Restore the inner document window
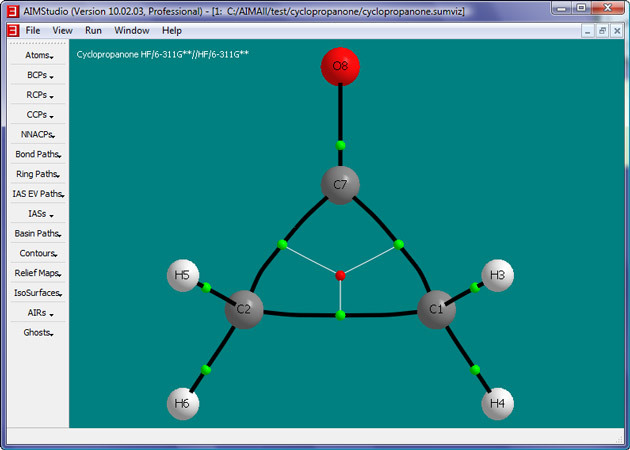The width and height of the screenshot is (630, 450). [603, 31]
